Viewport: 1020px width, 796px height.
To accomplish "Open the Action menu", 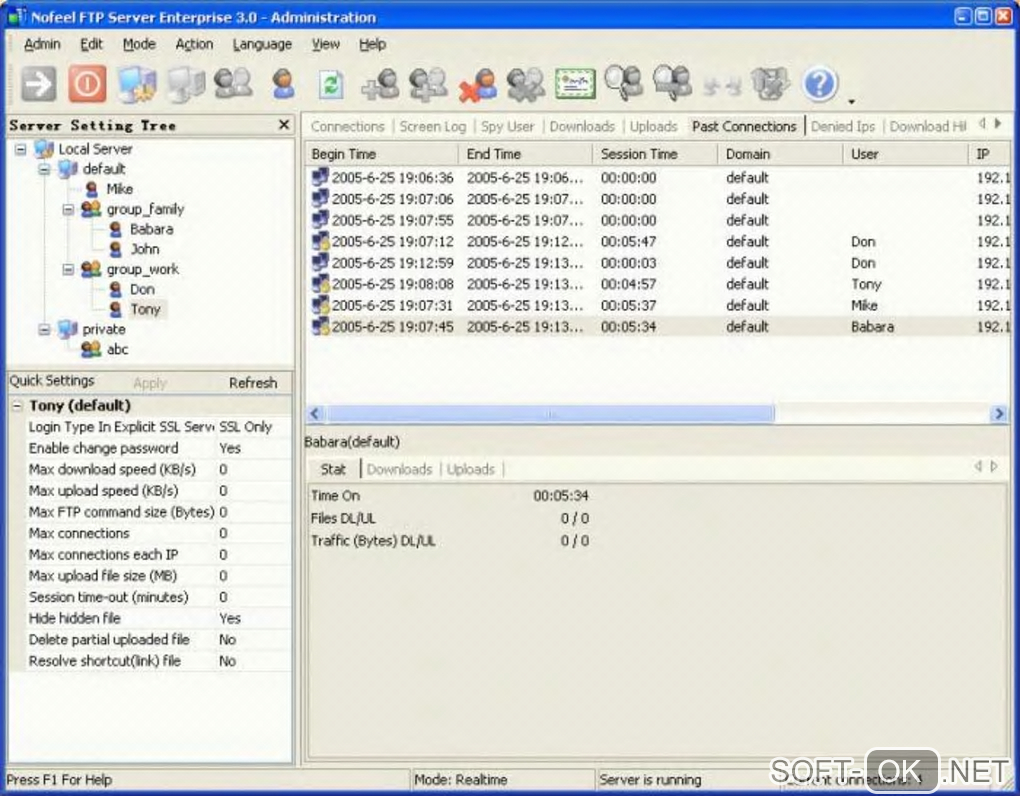I will 194,44.
